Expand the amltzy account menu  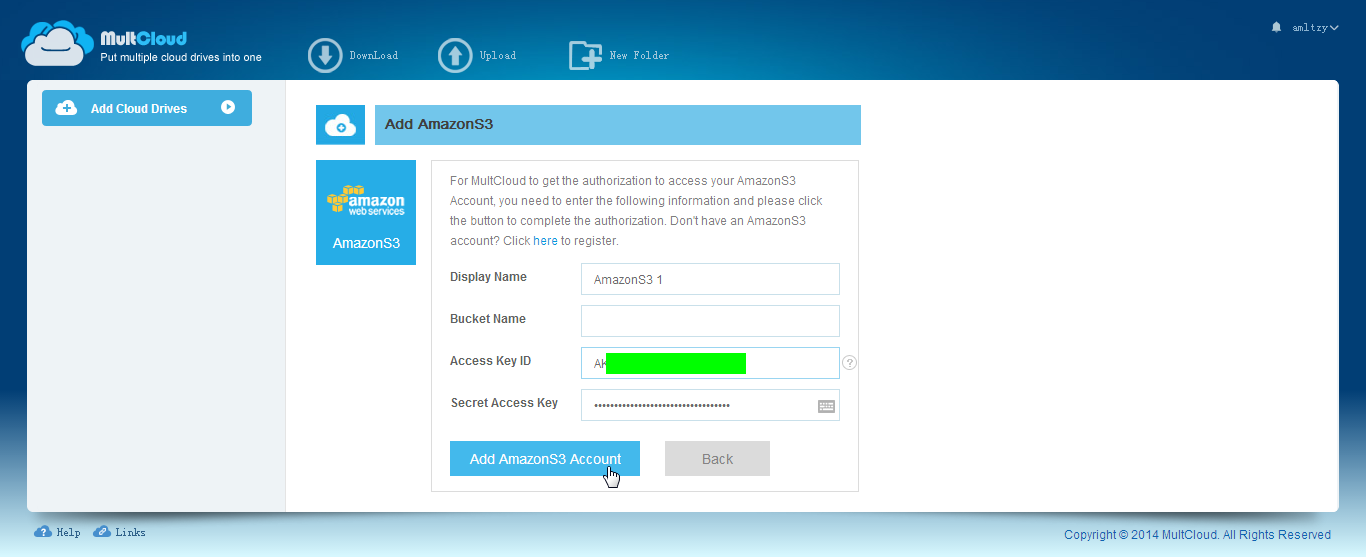(1315, 28)
